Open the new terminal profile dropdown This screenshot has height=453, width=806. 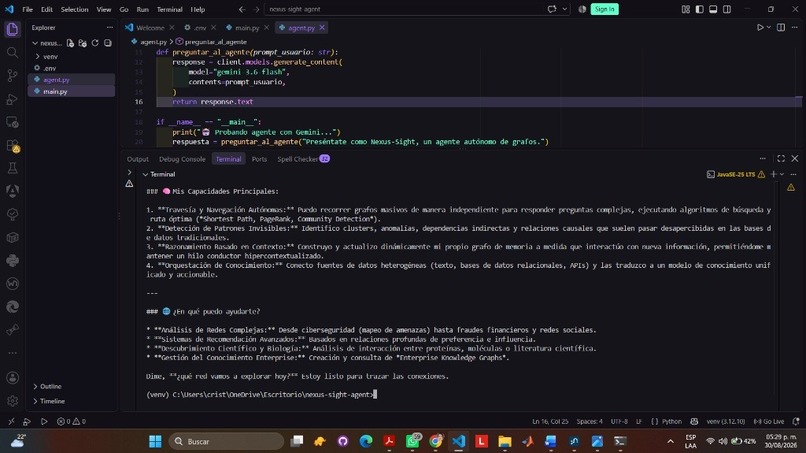pos(782,174)
